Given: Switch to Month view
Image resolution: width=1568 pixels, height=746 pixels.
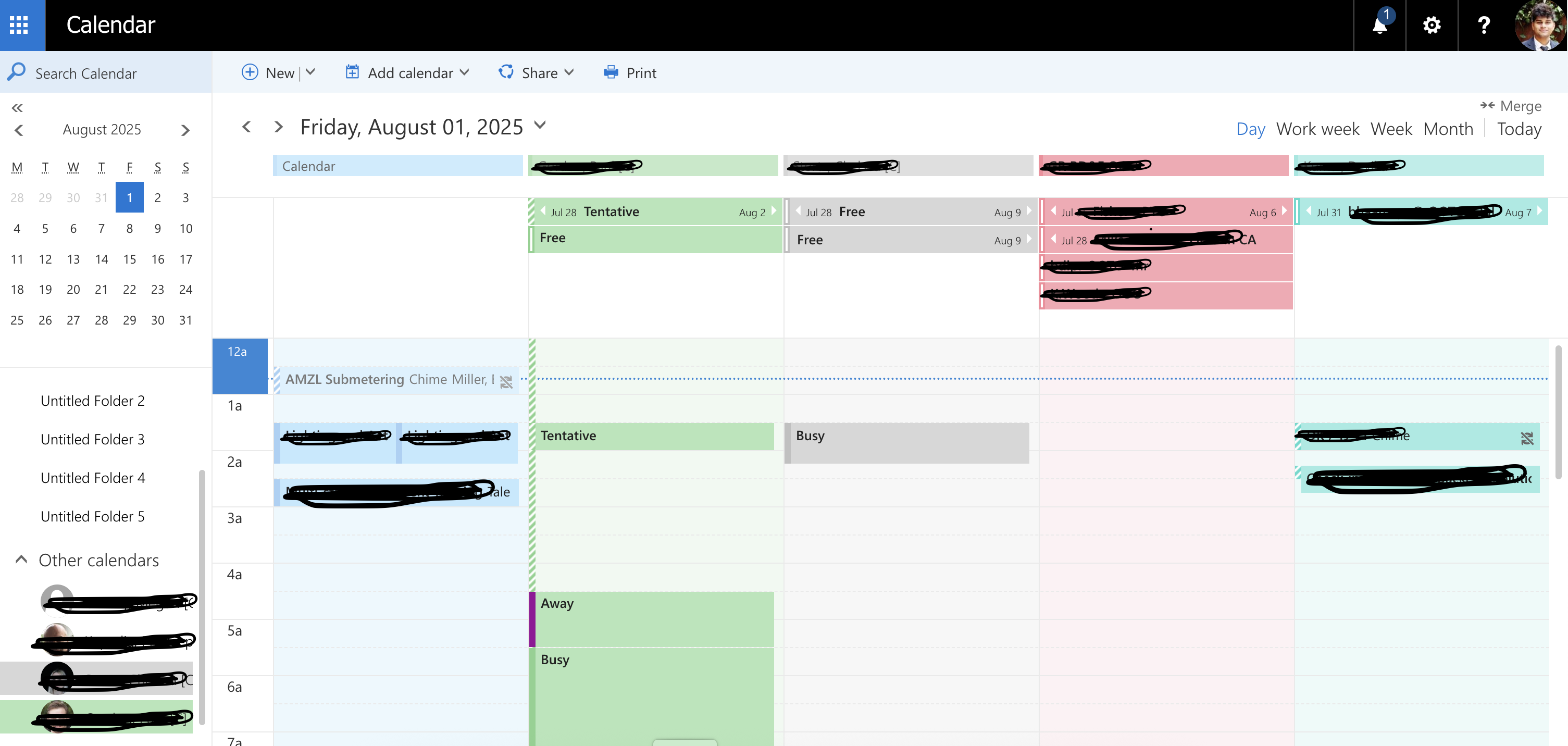Looking at the screenshot, I should pyautogui.click(x=1448, y=129).
